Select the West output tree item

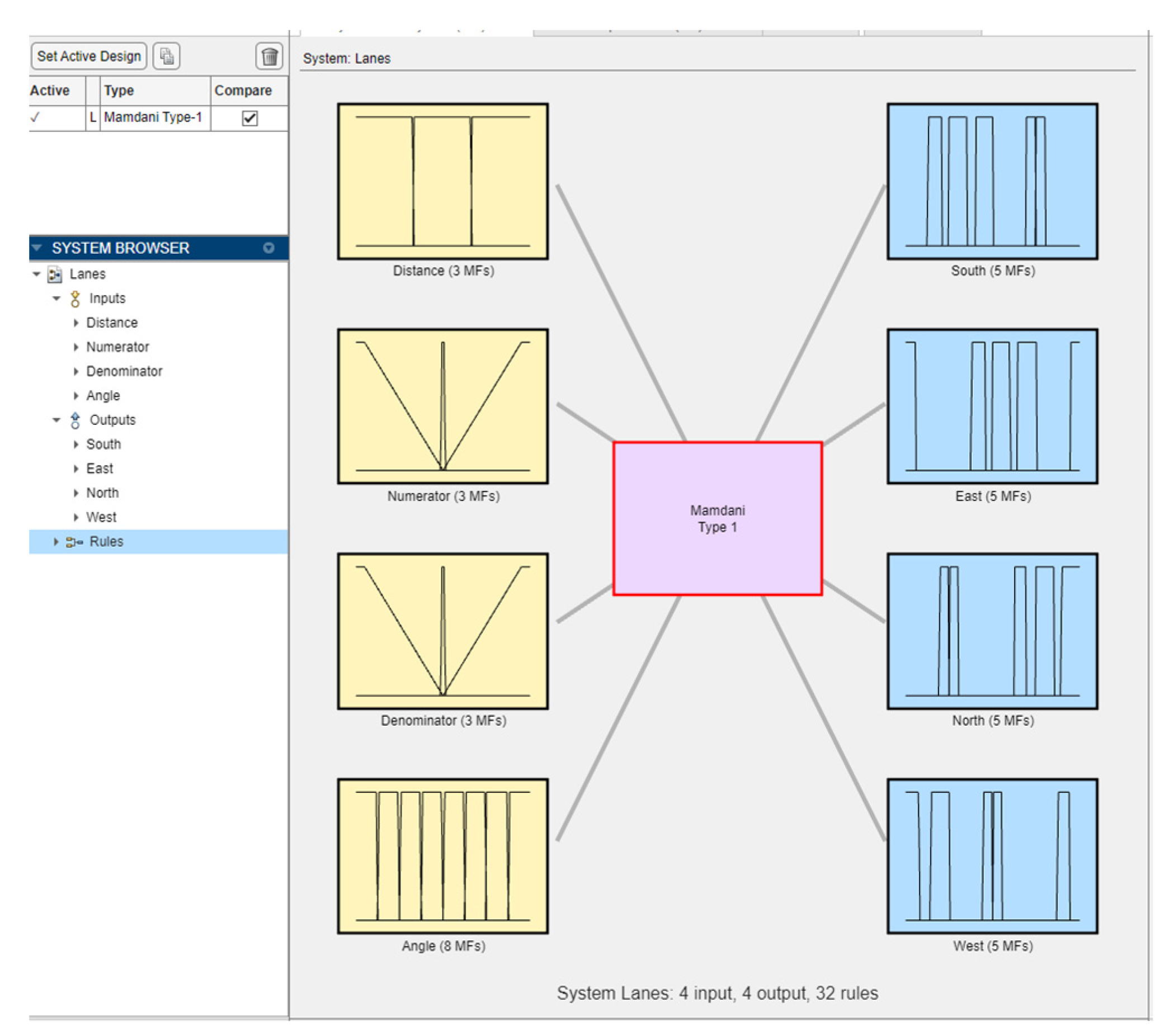pyautogui.click(x=101, y=517)
